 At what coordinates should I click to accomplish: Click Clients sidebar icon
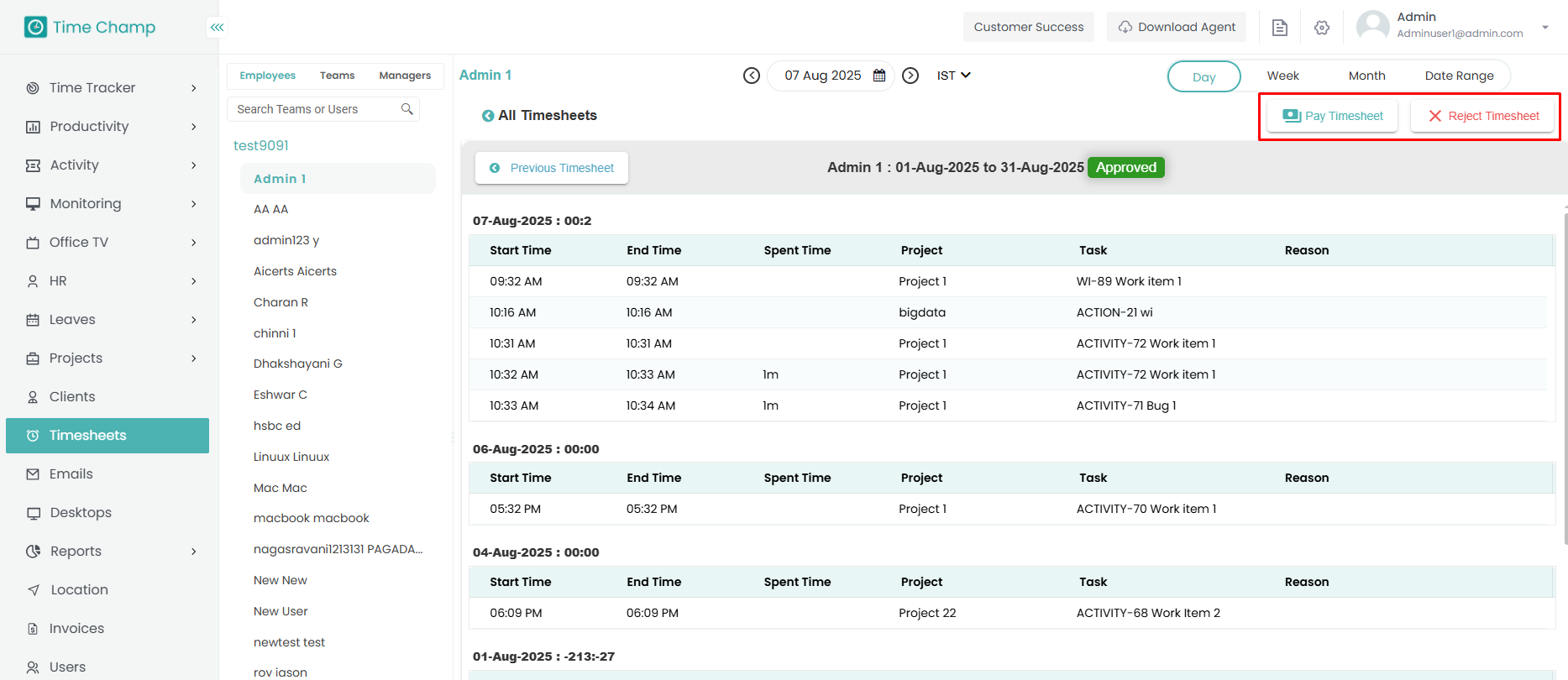point(33,397)
